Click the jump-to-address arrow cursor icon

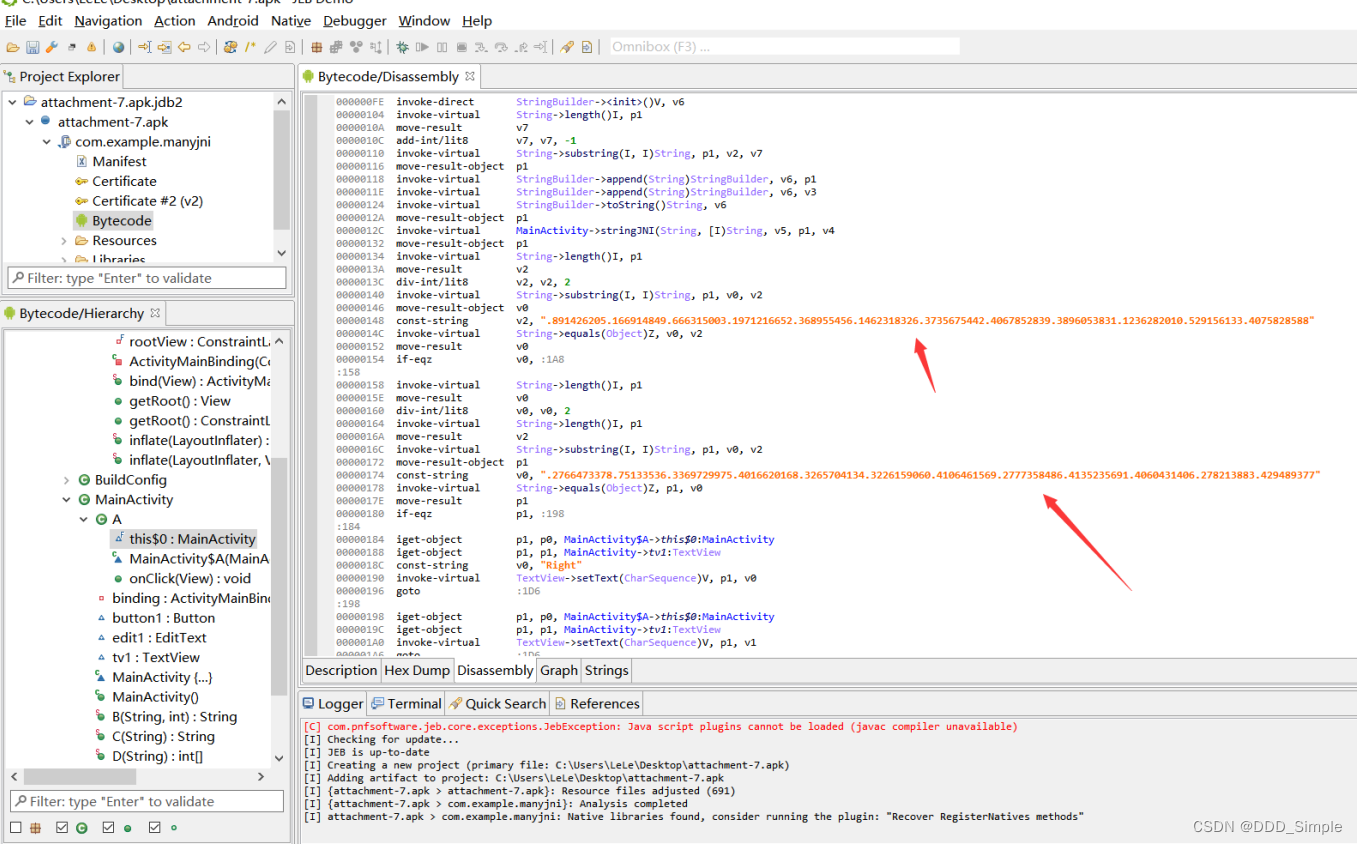[x=144, y=47]
